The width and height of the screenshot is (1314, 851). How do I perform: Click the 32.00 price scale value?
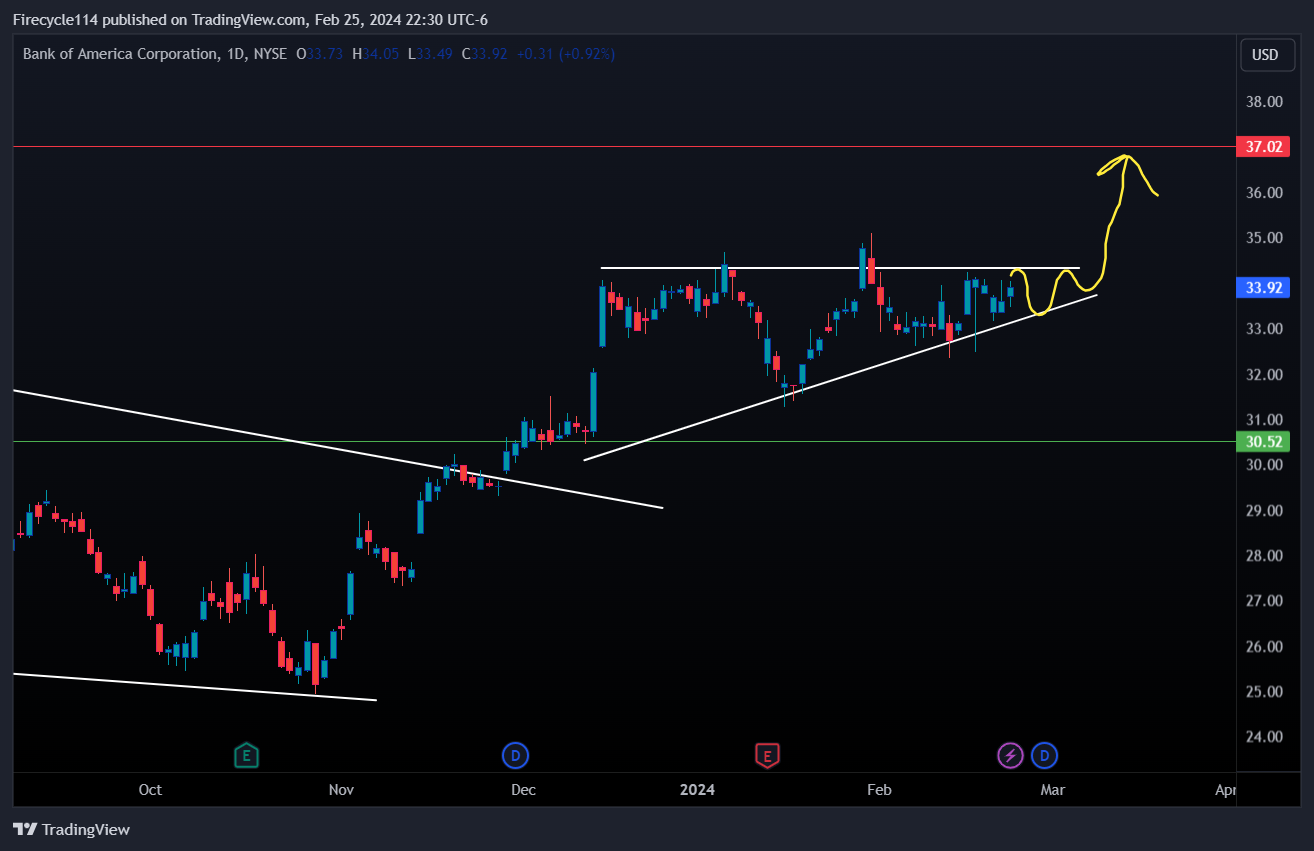click(x=1265, y=375)
